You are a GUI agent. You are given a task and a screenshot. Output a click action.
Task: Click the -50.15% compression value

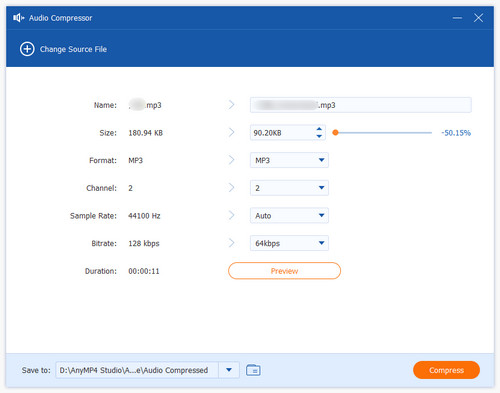(456, 133)
